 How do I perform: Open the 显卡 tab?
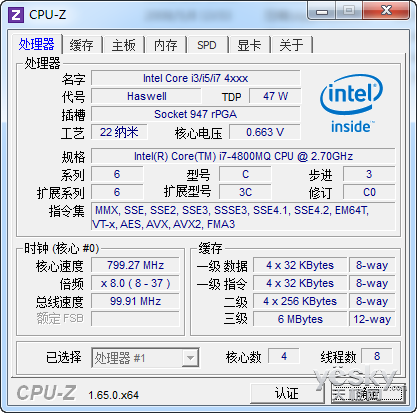[249, 45]
